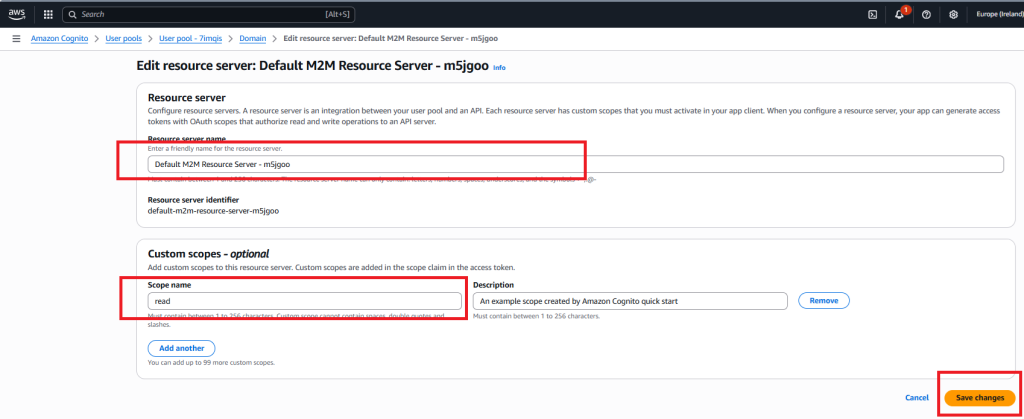Screen dimensions: 1024x419
Task: Go back to Domain breadcrumb
Action: click(x=253, y=39)
